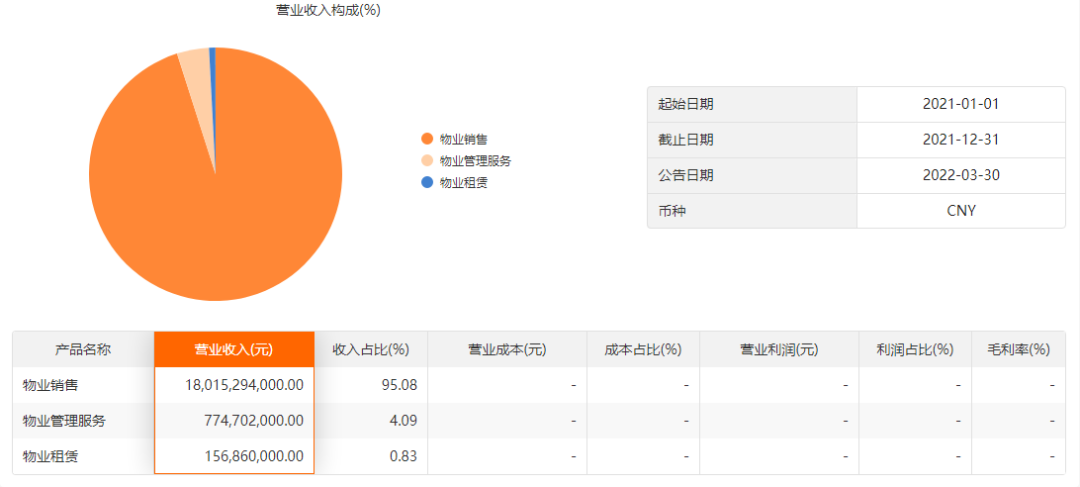Image resolution: width=1080 pixels, height=487 pixels.
Task: Select 营业收入(元) column header
Action: (234, 349)
